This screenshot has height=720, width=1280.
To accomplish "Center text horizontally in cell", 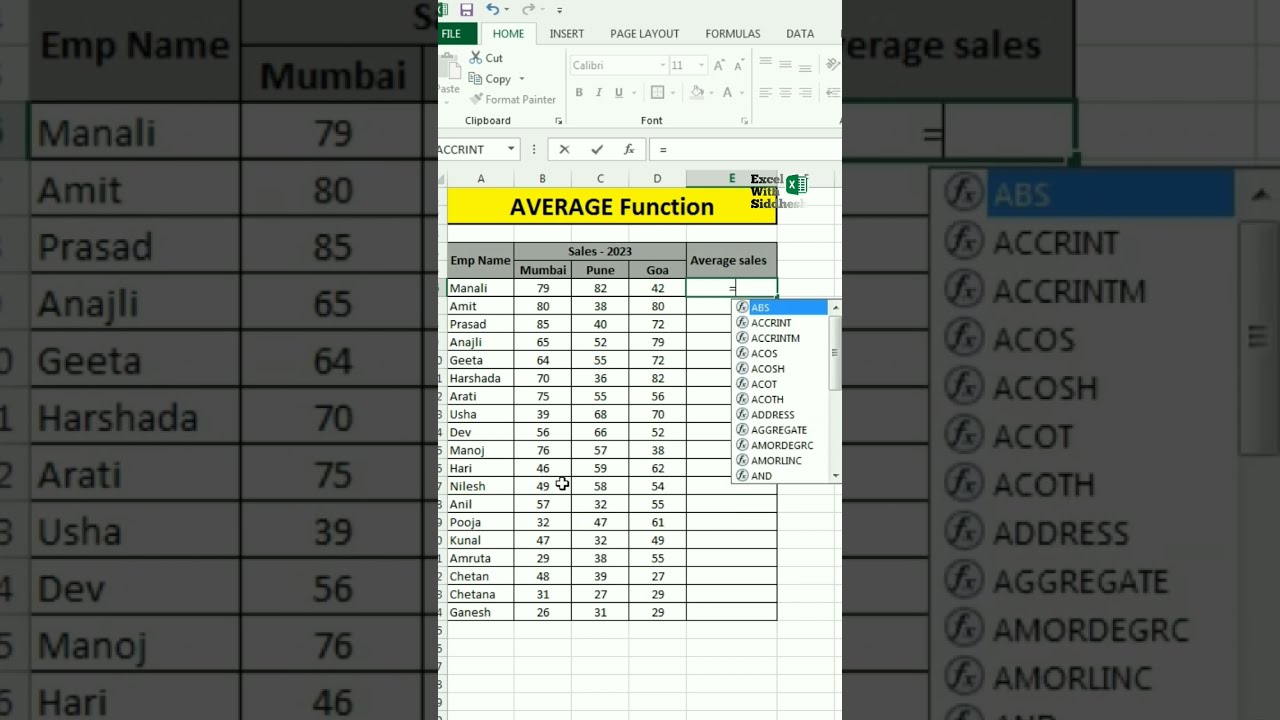I will (786, 93).
